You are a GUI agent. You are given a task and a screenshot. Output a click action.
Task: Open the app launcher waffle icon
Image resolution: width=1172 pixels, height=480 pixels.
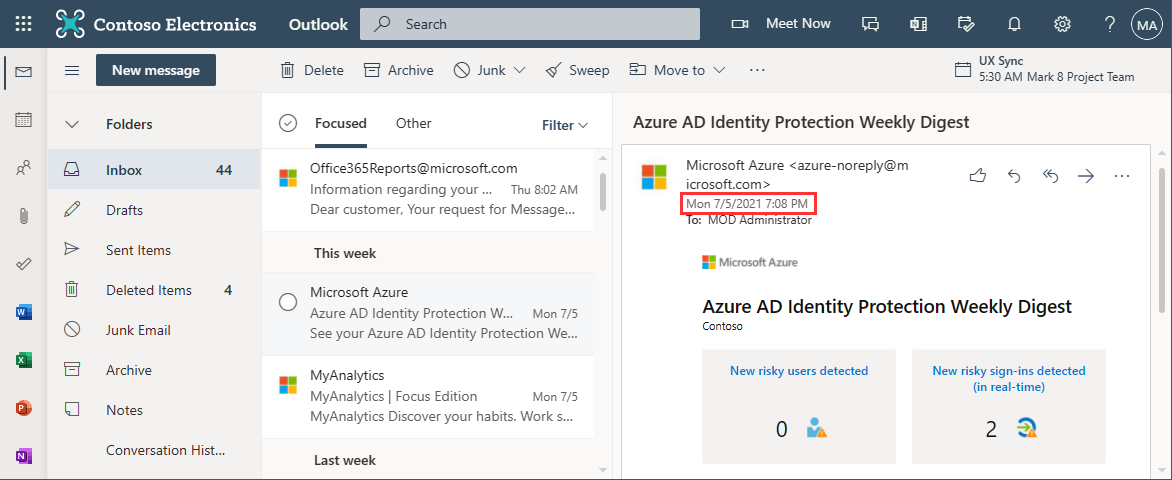point(24,24)
